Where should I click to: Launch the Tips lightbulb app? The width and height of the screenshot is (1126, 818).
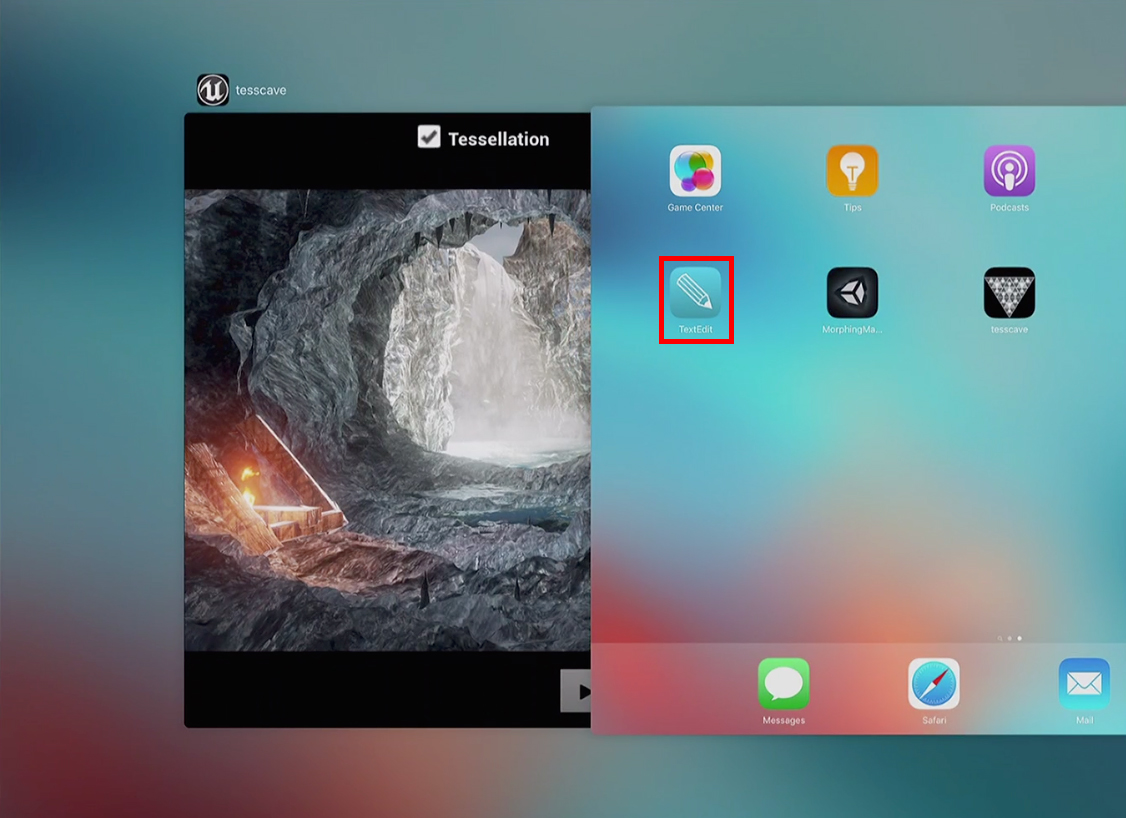852,171
